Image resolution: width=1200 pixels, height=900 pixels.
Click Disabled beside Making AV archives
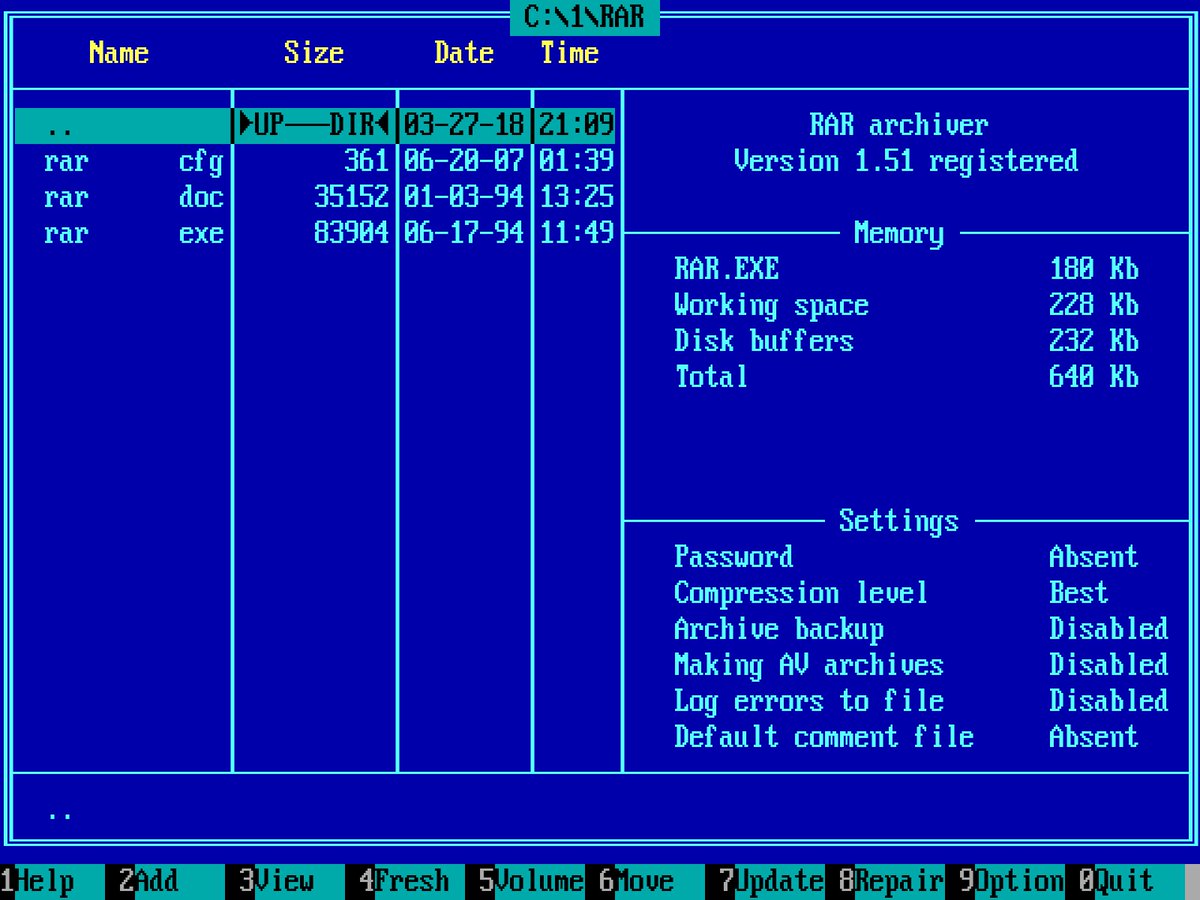1109,665
